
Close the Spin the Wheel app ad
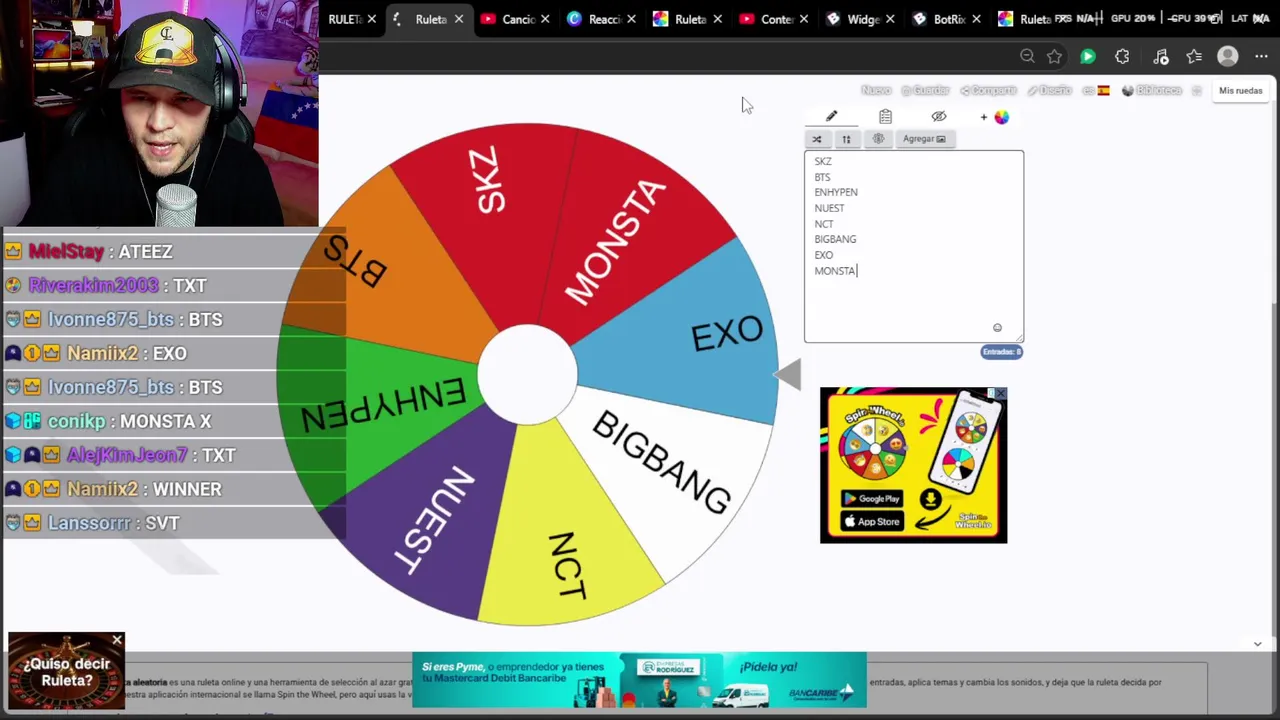click(x=1000, y=394)
